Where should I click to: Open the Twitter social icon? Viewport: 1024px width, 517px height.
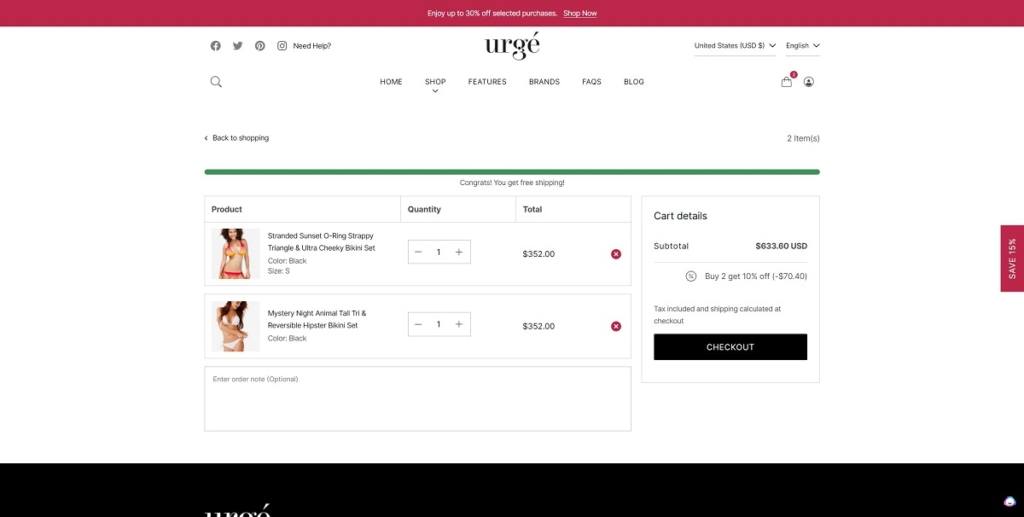(x=238, y=46)
